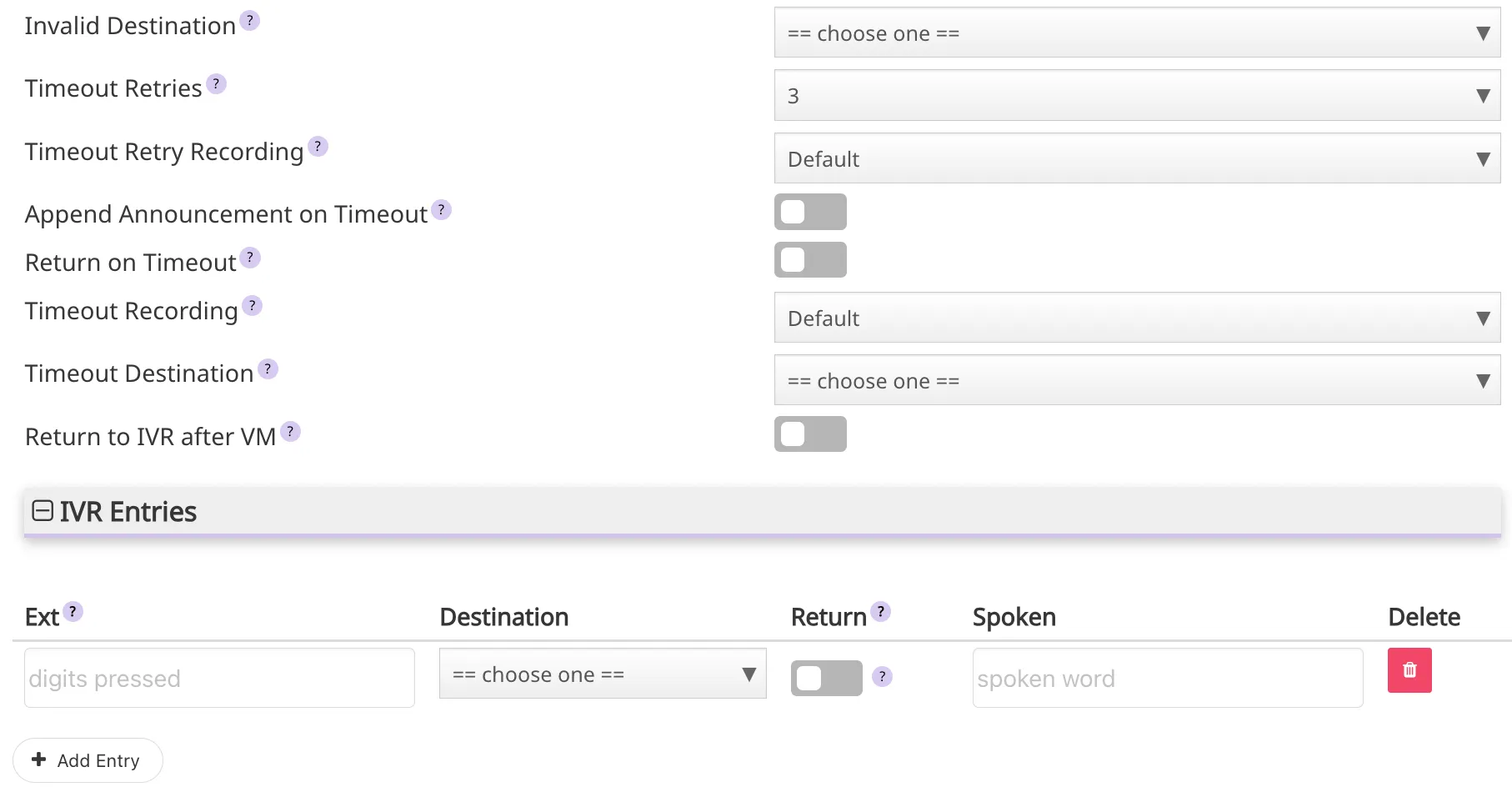Open help for Timeout Retry Recording
1512x797 pixels.
pyautogui.click(x=317, y=146)
